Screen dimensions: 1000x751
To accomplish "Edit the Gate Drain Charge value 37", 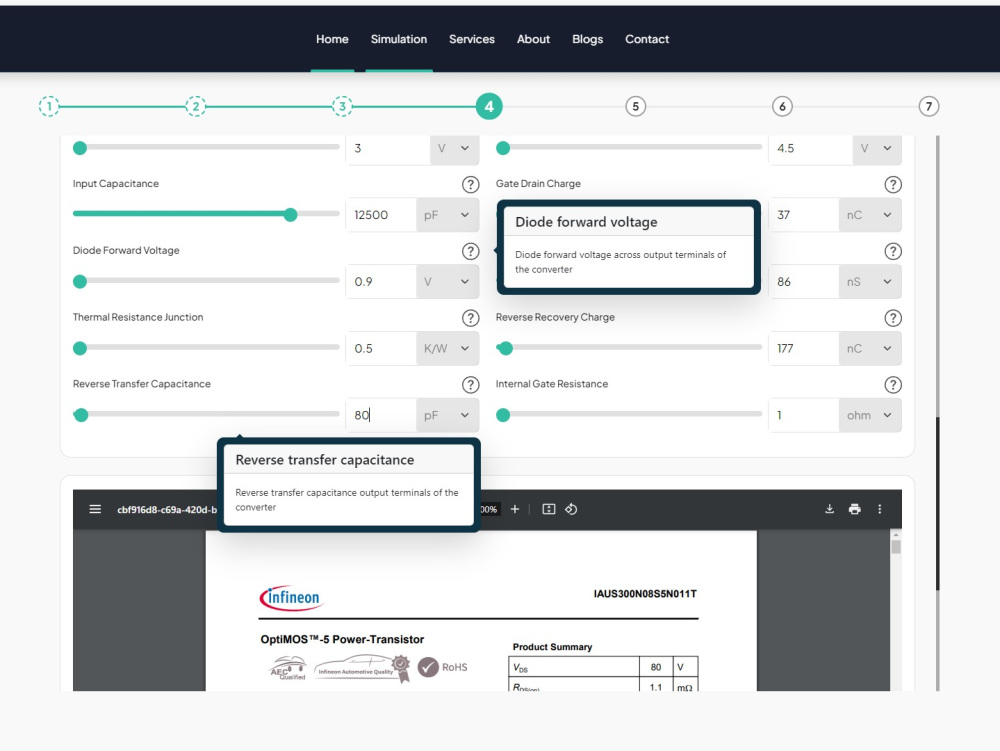I will [x=804, y=215].
